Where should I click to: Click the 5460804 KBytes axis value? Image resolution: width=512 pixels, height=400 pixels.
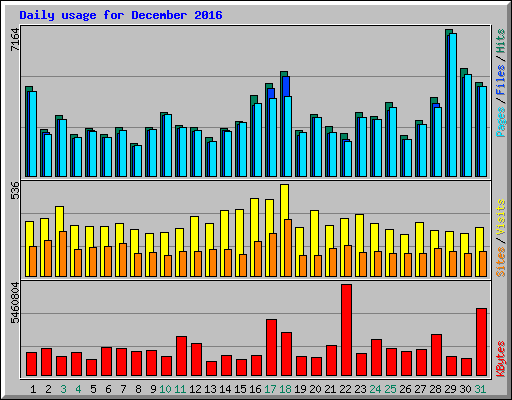pos(15,303)
